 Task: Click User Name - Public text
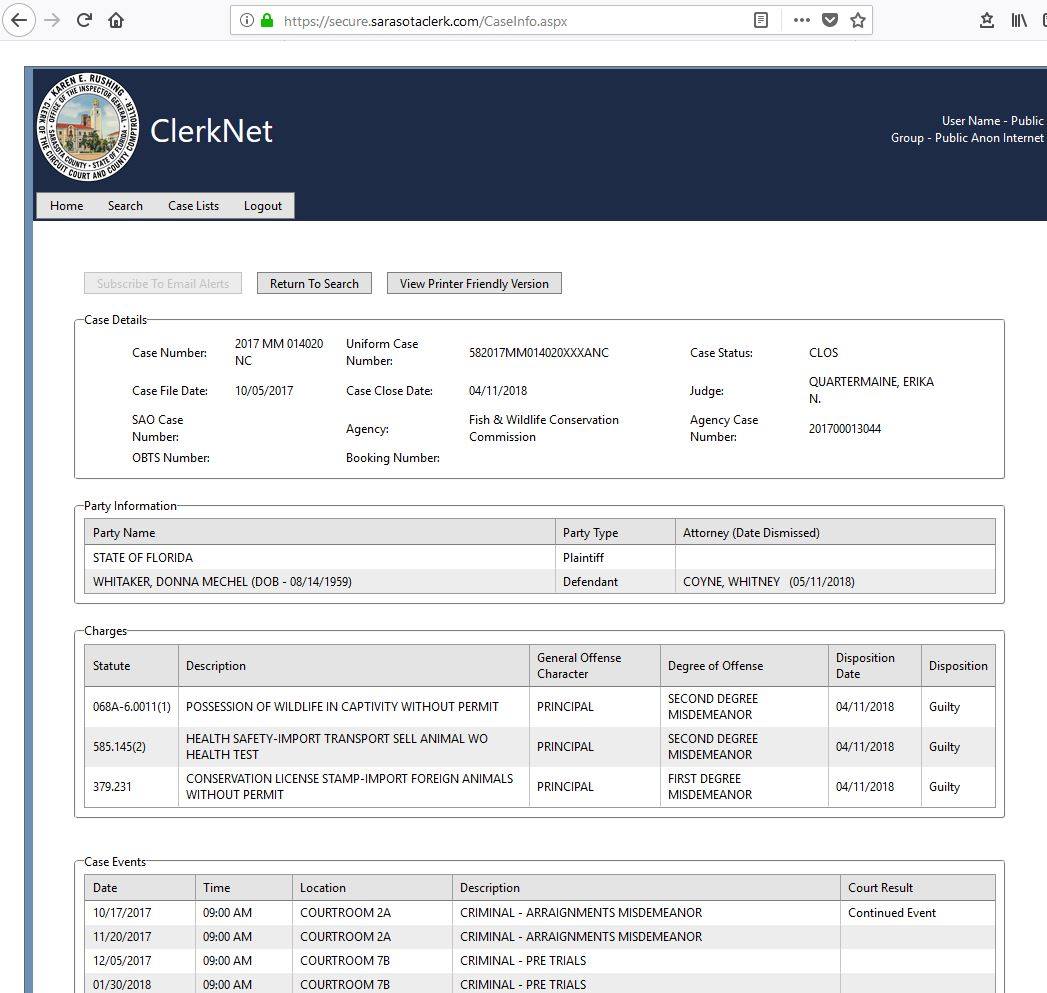(x=992, y=121)
